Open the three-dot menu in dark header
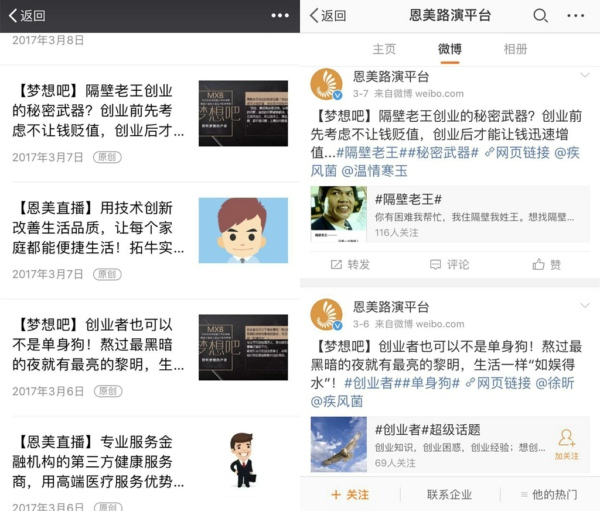The height and width of the screenshot is (511, 600). coord(280,16)
